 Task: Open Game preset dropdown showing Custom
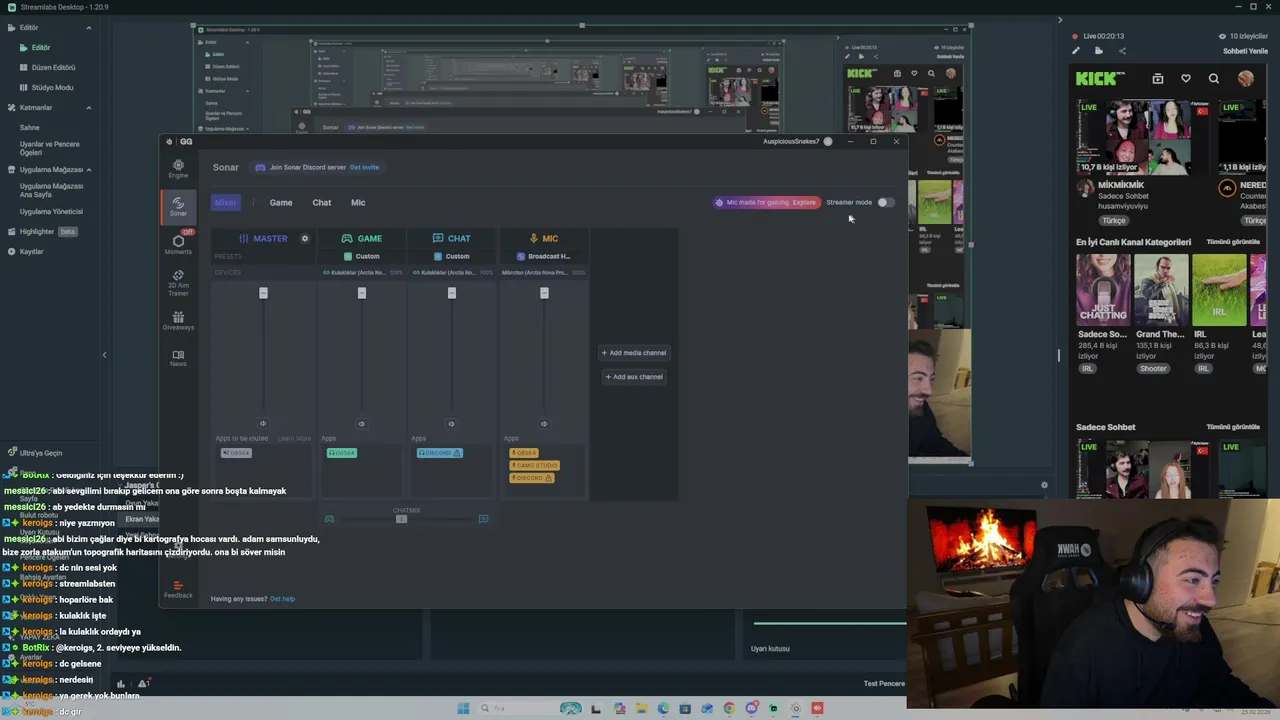362,256
